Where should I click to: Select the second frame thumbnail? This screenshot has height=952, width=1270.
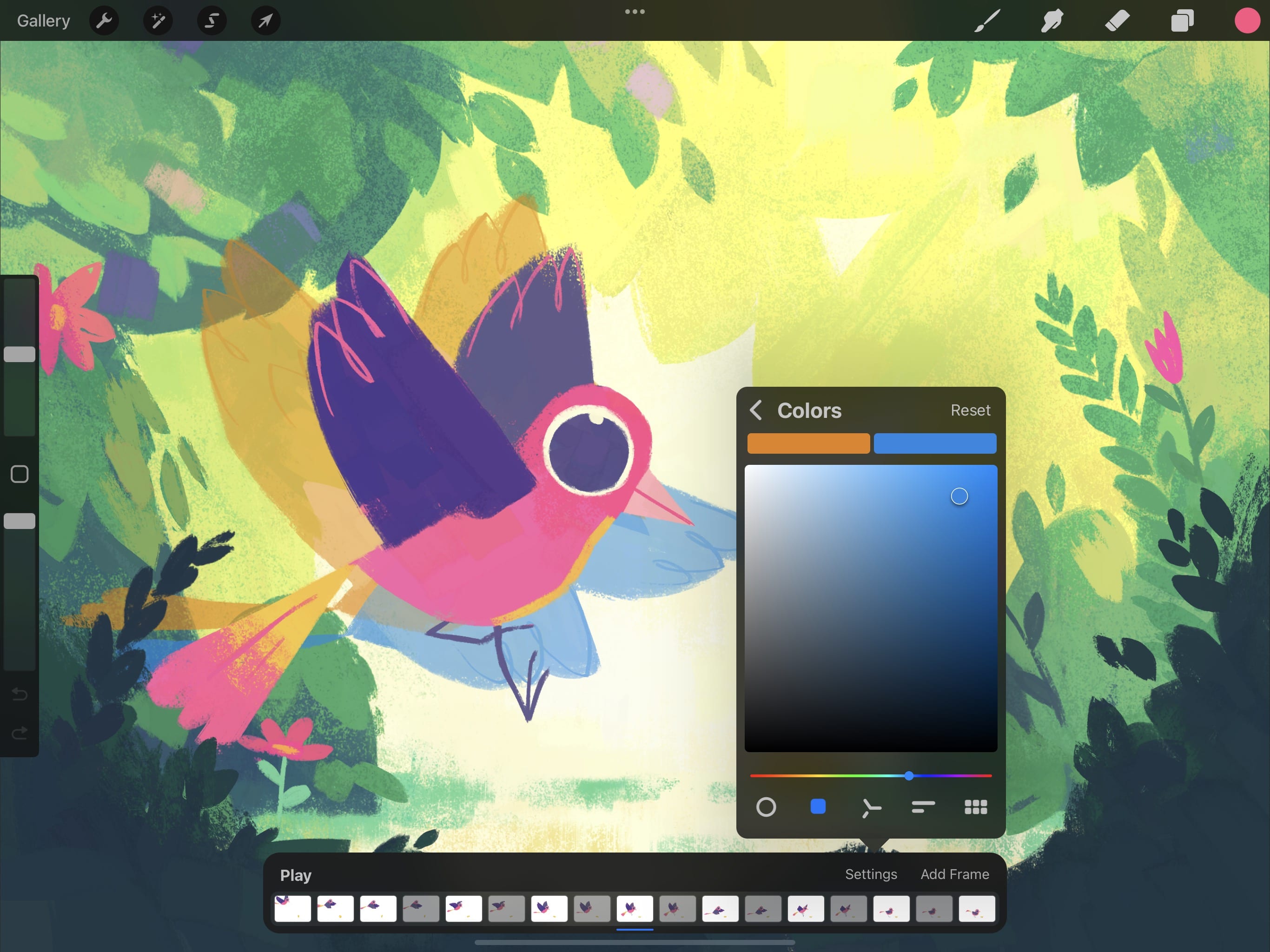(335, 908)
